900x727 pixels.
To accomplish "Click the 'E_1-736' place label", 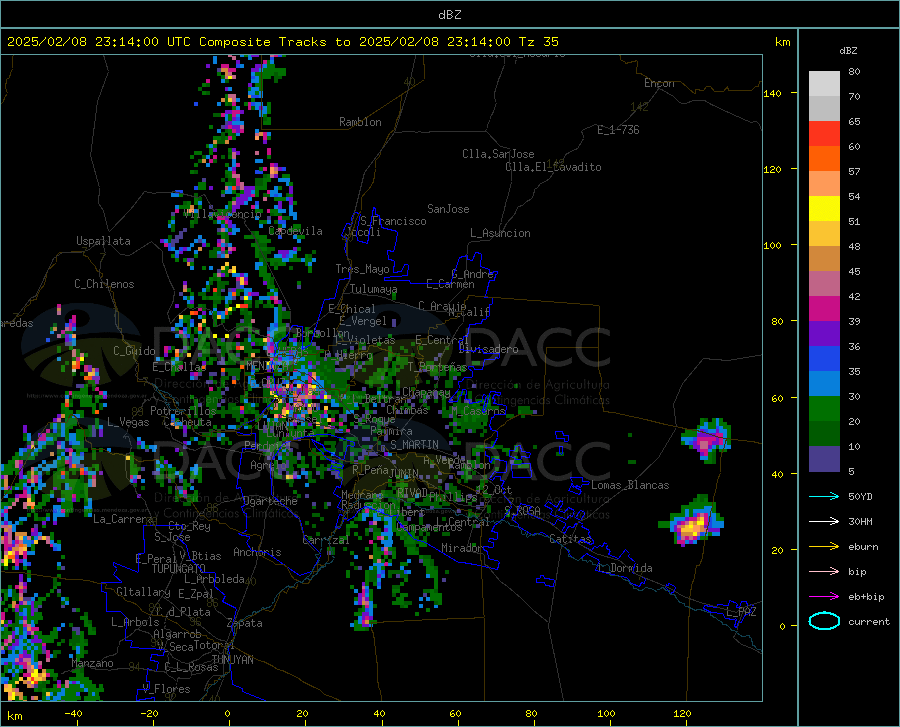I will 618,130.
